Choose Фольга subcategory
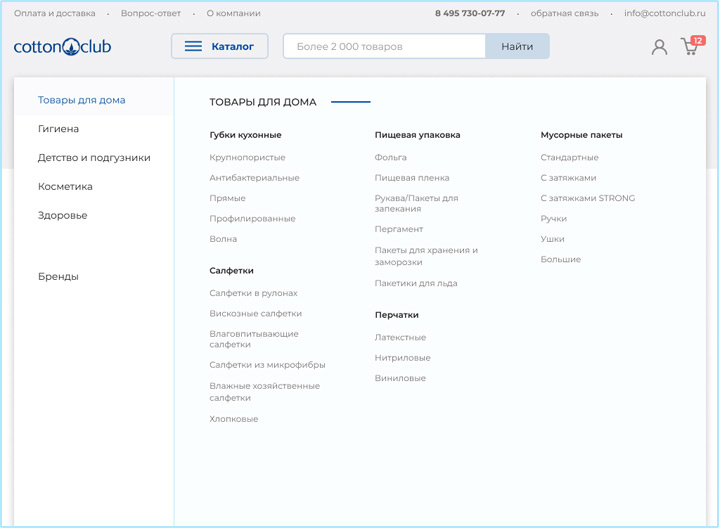This screenshot has height=528, width=719. pyautogui.click(x=390, y=157)
